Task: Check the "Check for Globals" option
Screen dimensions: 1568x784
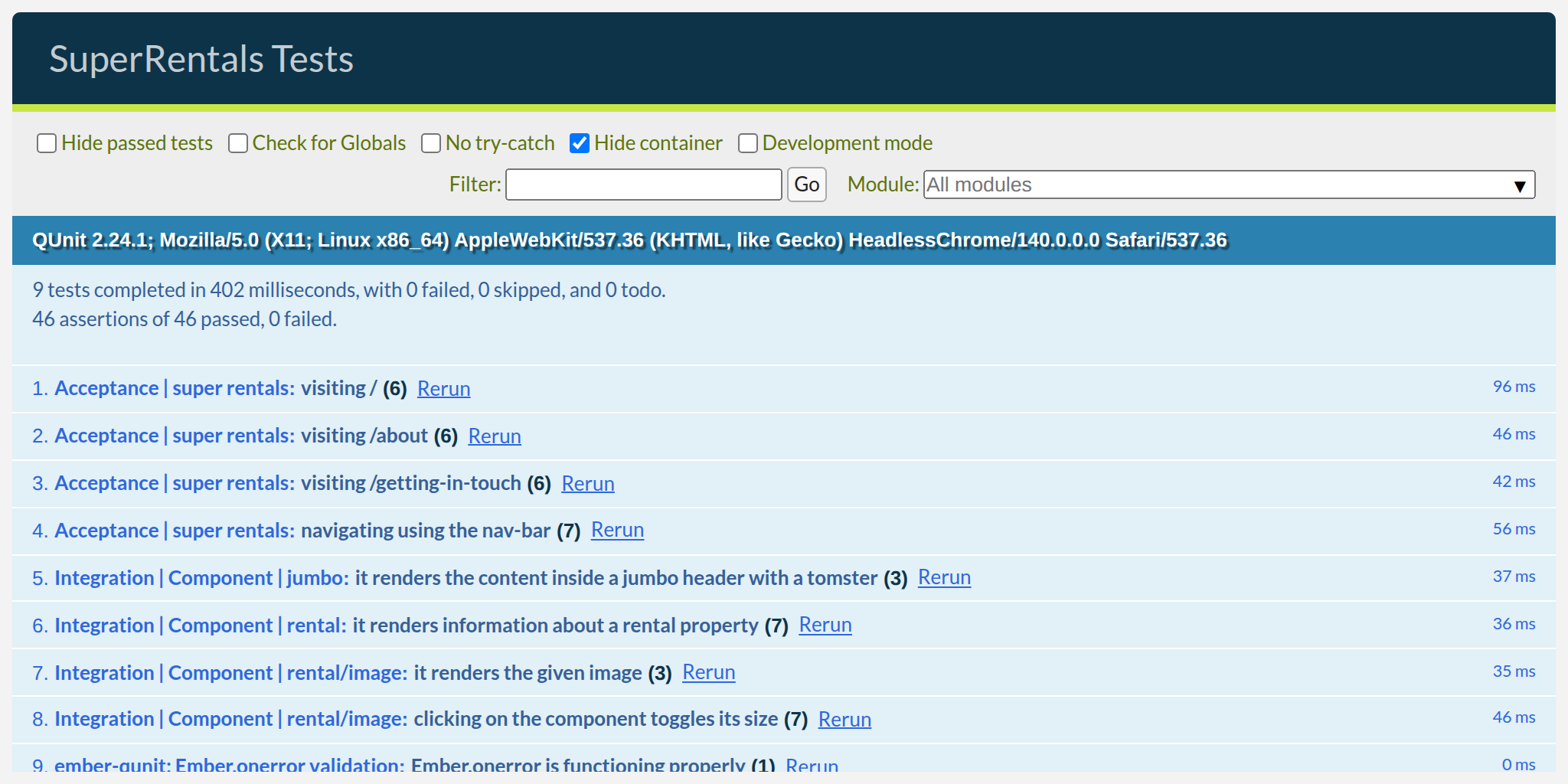Action: point(237,143)
